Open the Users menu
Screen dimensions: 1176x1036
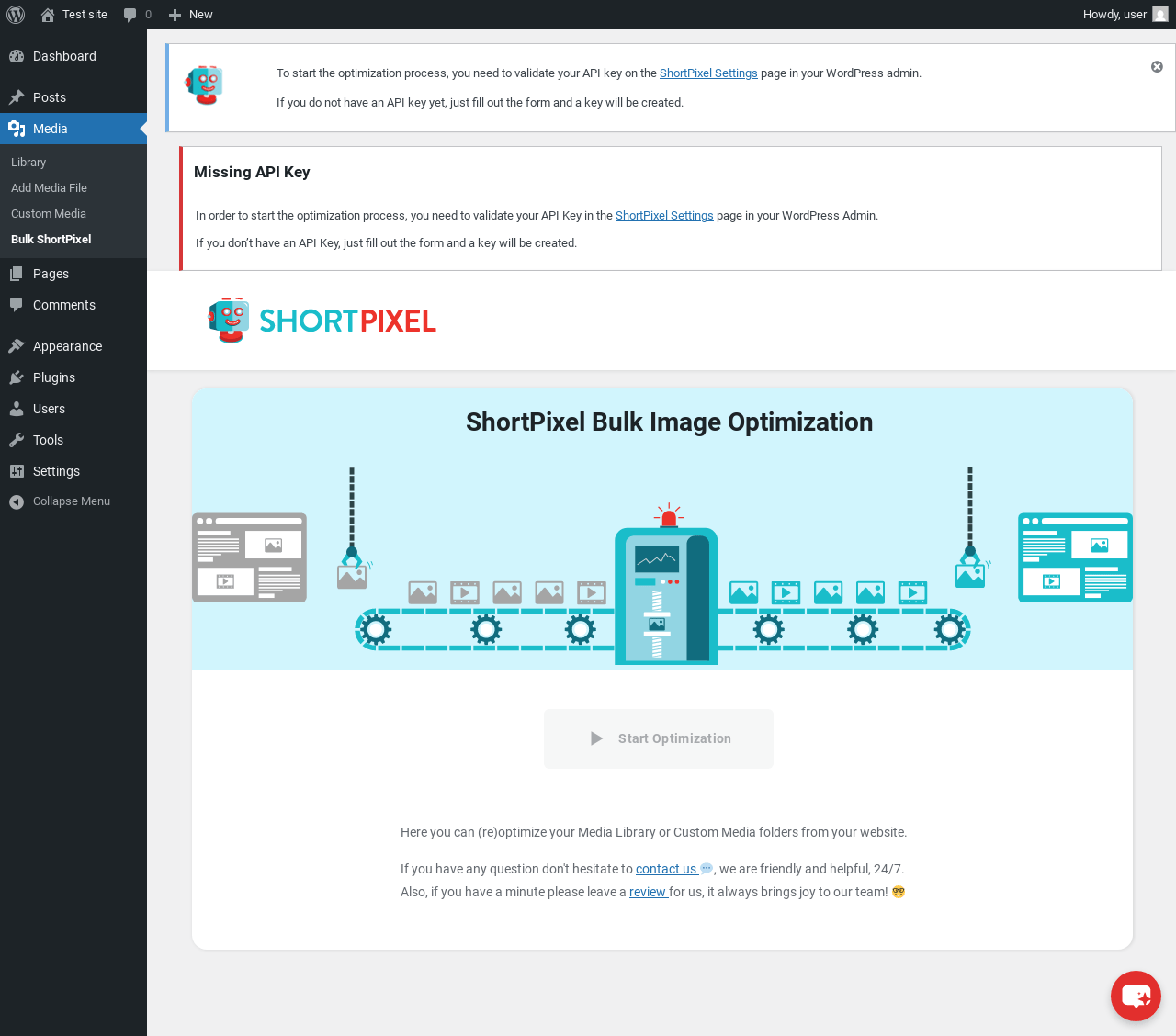point(73,409)
